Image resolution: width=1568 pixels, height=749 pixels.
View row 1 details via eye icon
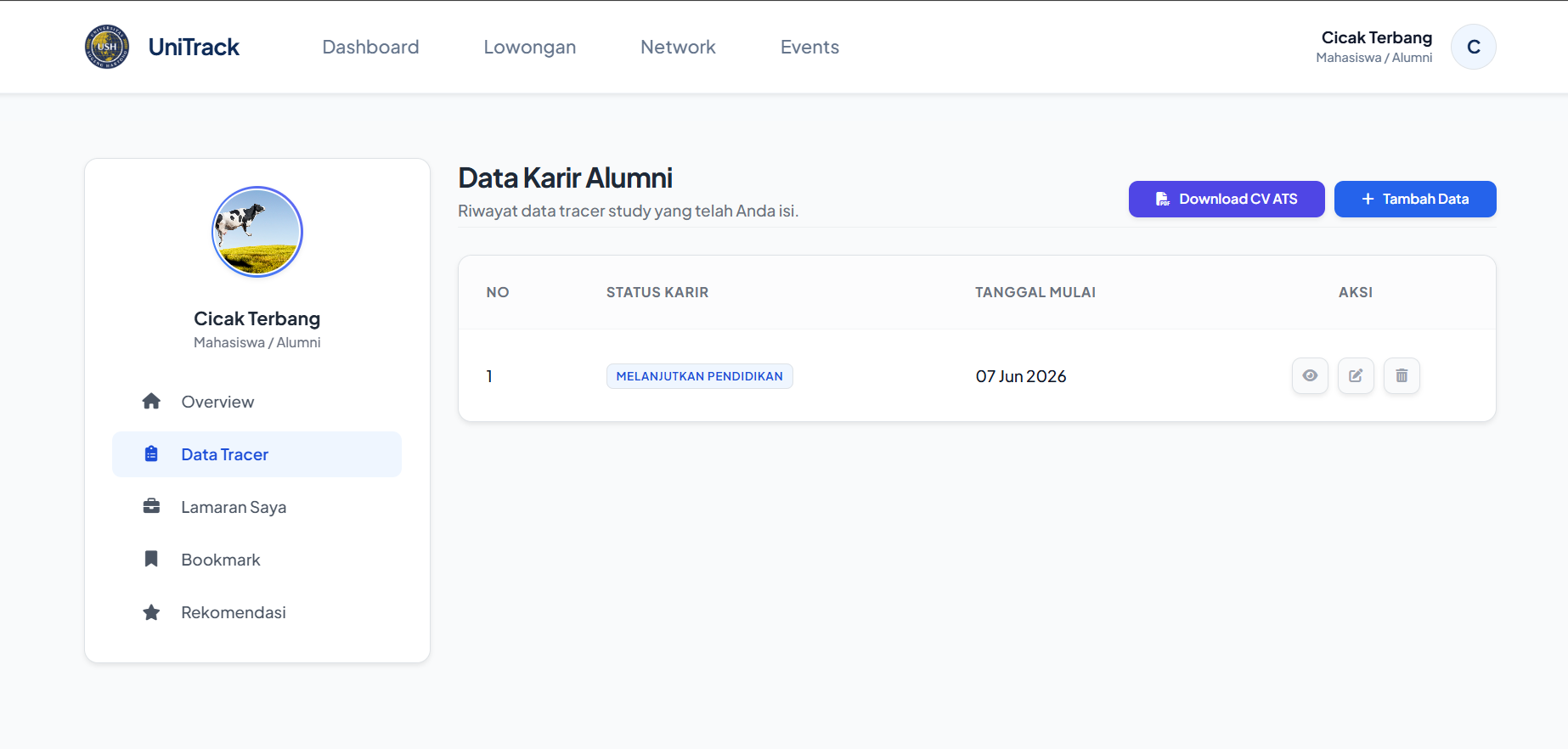(1310, 375)
